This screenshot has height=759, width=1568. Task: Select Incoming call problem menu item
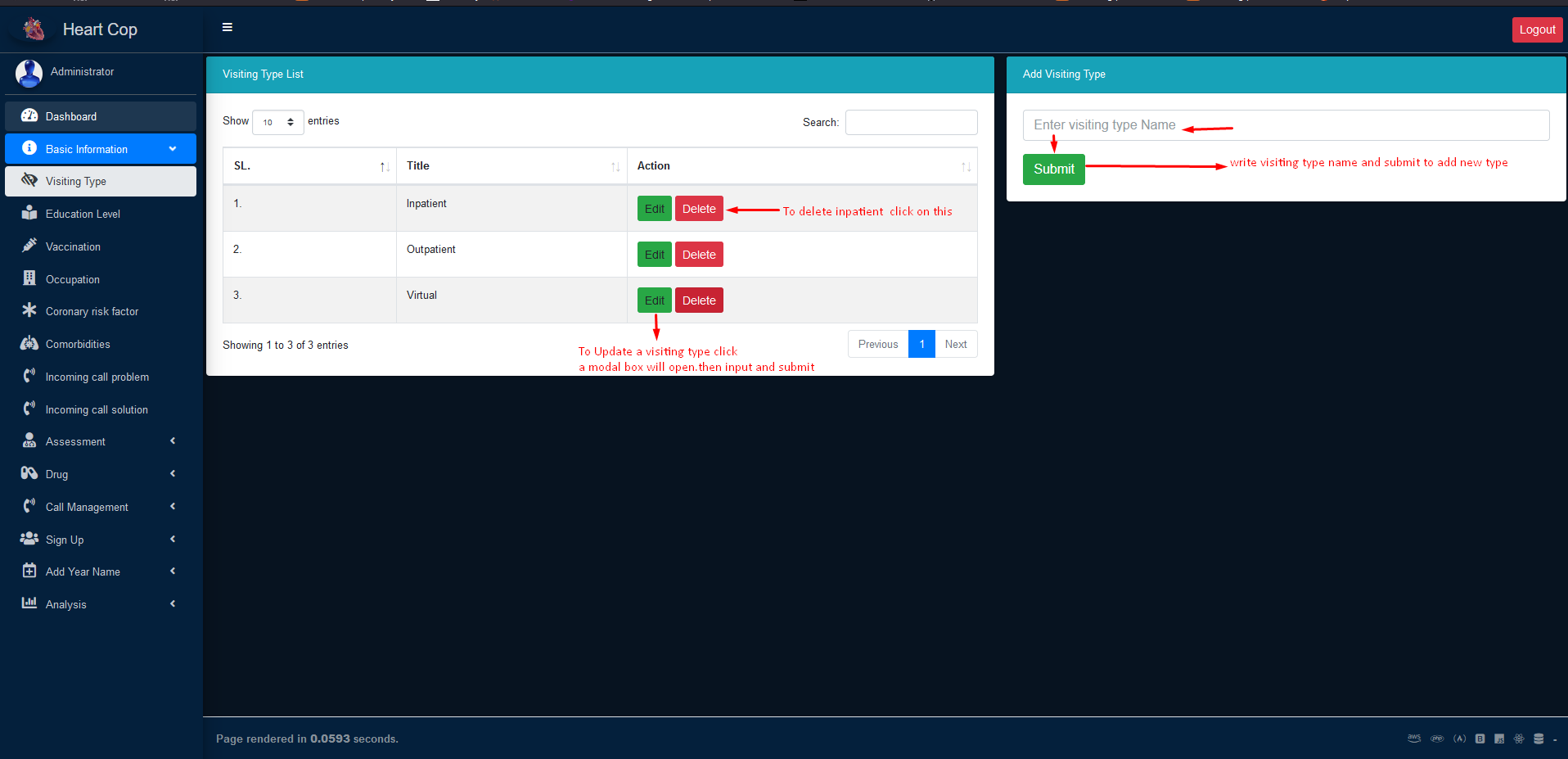[97, 377]
